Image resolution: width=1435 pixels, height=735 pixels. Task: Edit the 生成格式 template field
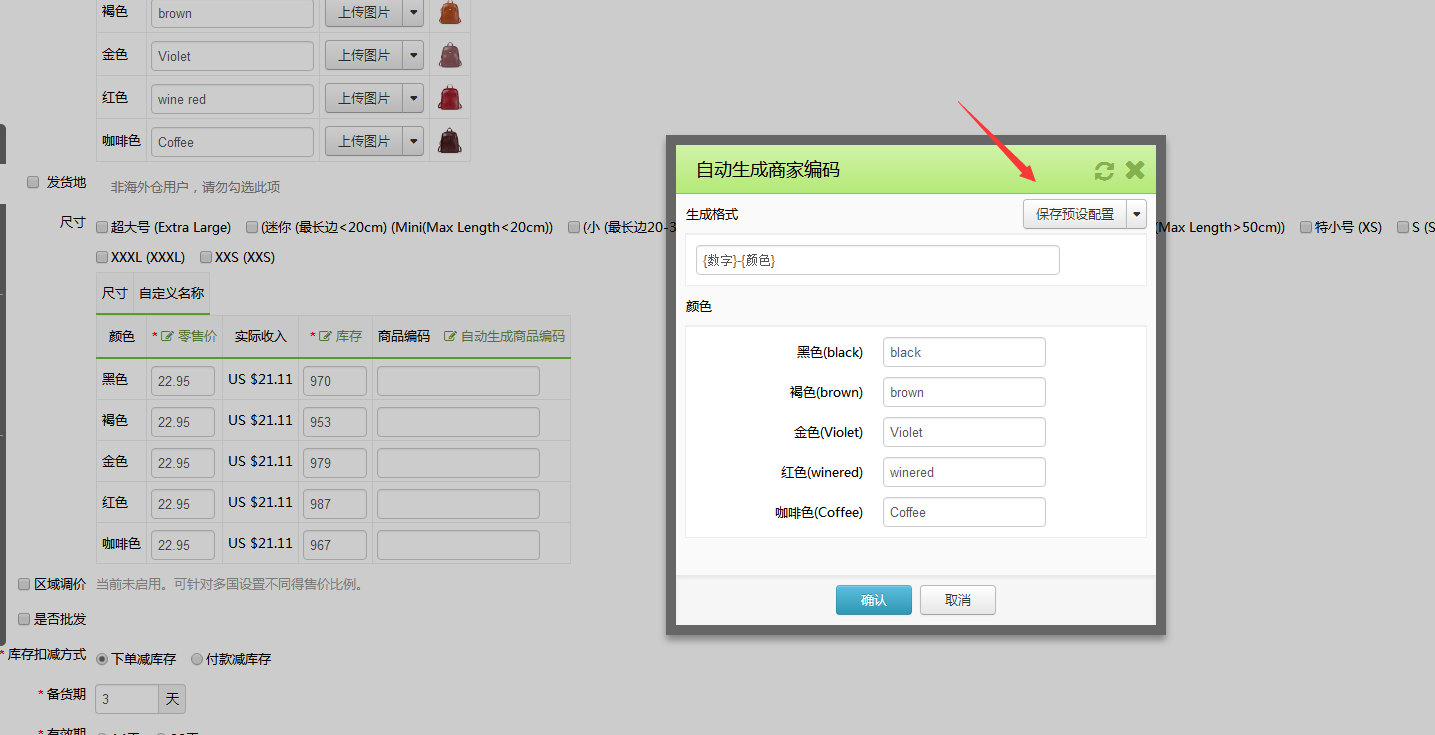tap(878, 260)
